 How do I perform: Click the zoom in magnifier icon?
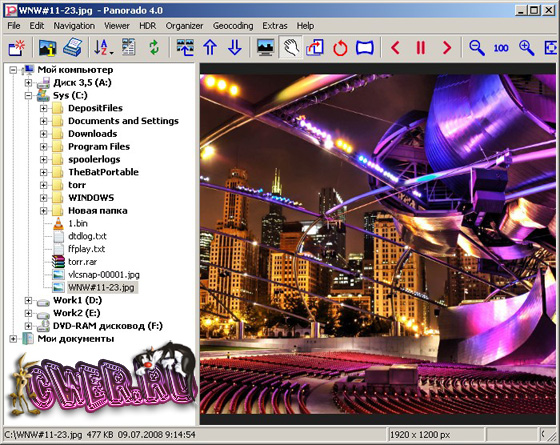[526, 48]
